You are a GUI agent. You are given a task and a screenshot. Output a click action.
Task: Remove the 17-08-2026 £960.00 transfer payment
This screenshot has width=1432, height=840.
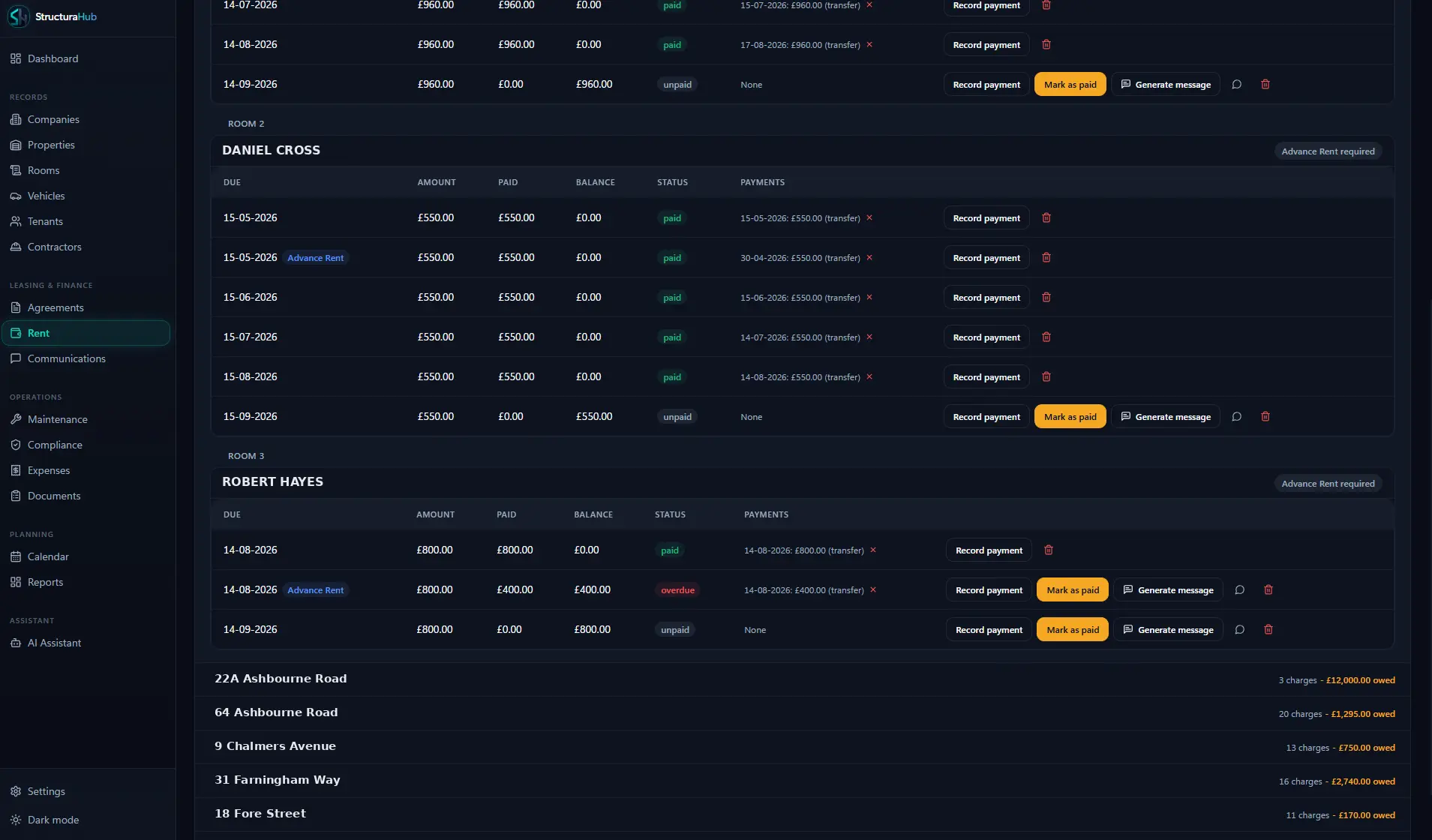[869, 44]
